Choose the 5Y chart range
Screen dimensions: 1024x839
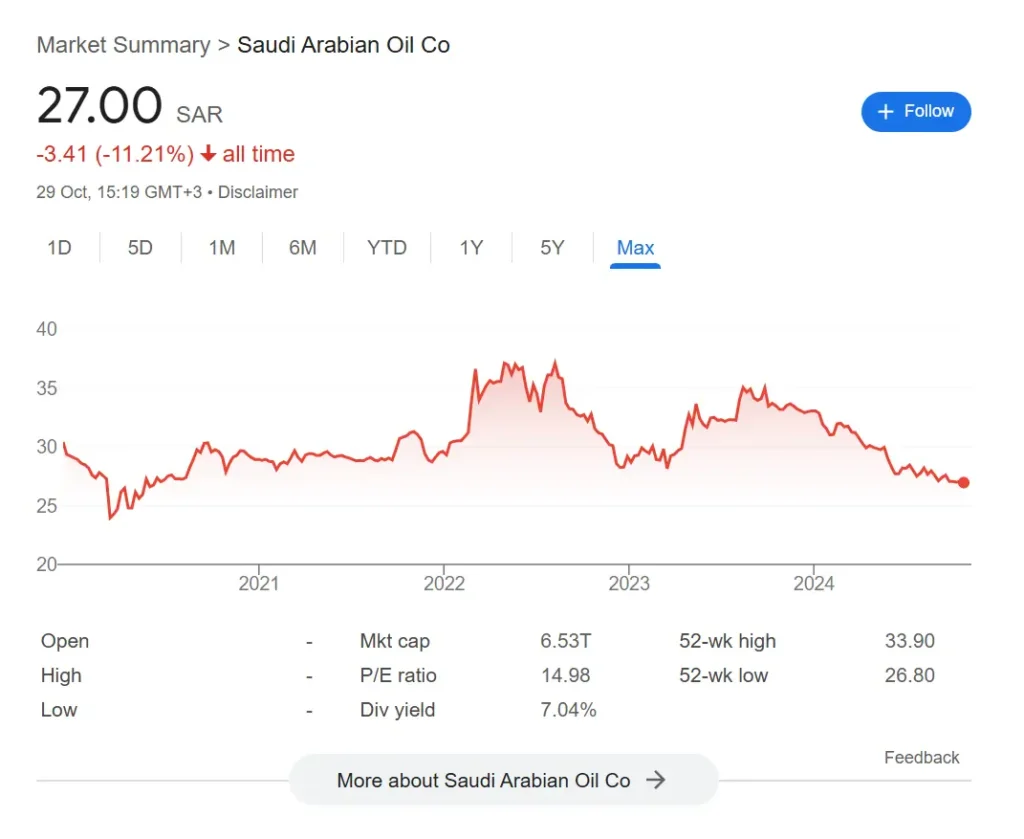(x=552, y=248)
